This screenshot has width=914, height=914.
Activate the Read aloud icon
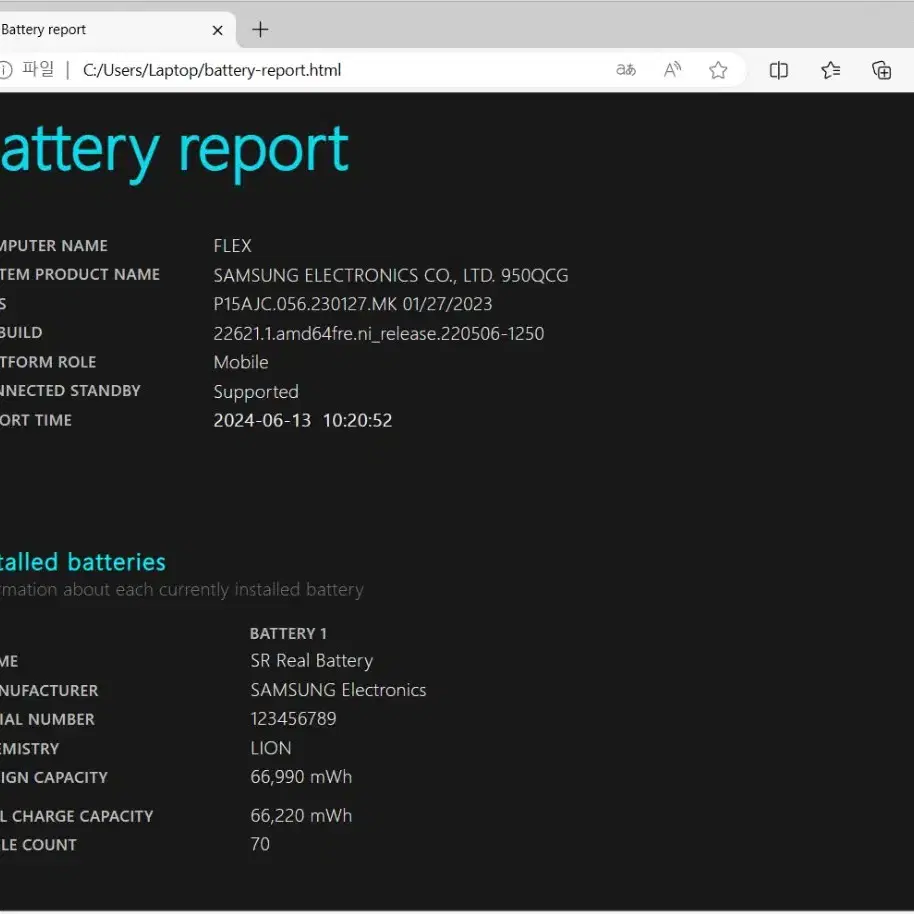click(x=672, y=70)
